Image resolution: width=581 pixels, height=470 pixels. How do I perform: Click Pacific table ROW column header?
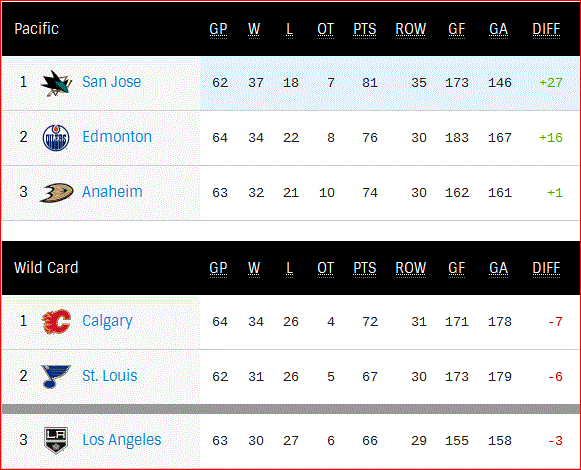coord(411,30)
